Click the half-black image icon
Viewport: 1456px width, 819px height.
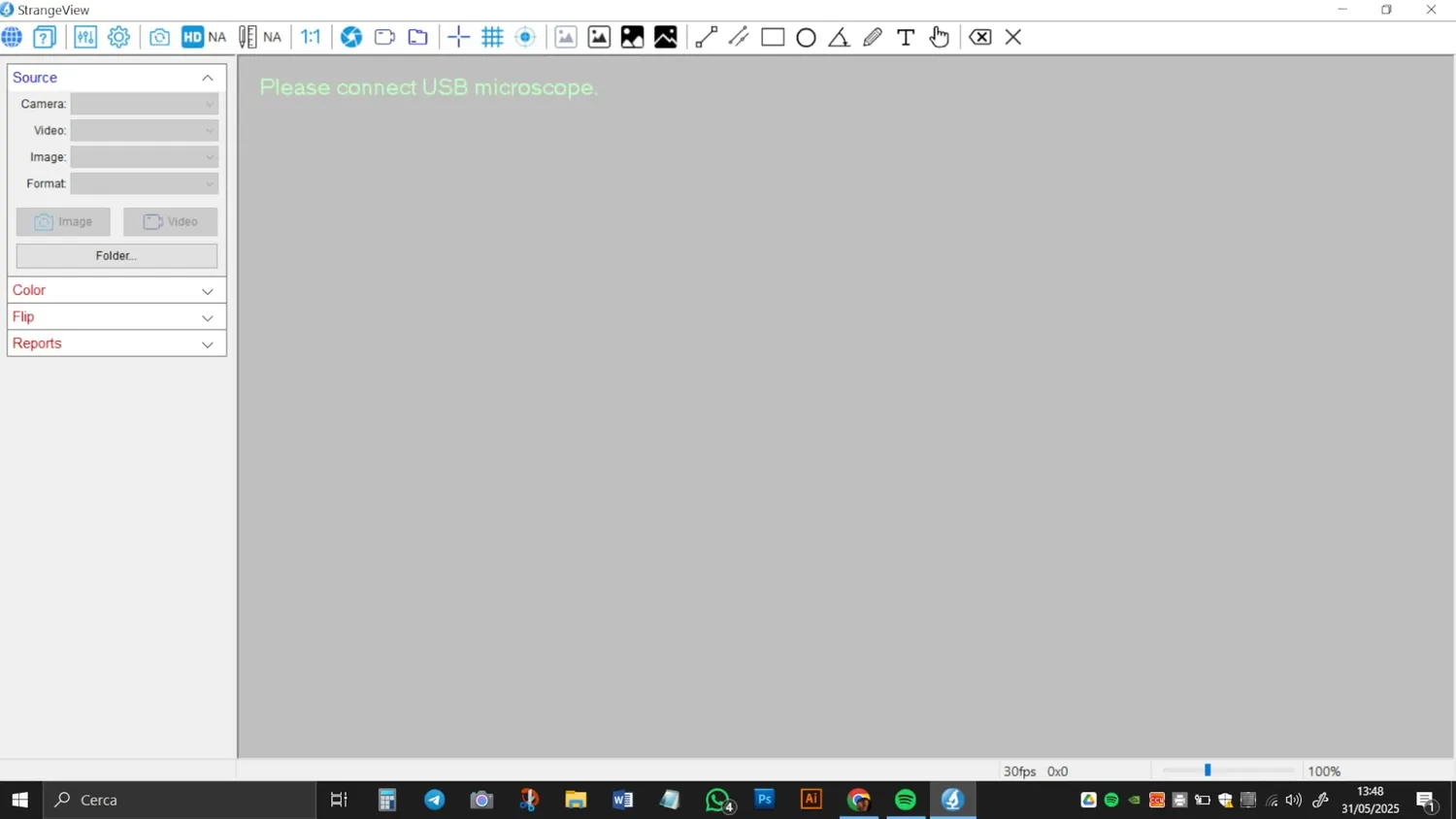[x=632, y=38]
